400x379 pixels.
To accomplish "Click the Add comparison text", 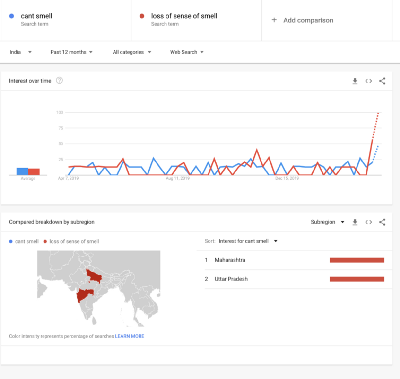I will point(308,20).
